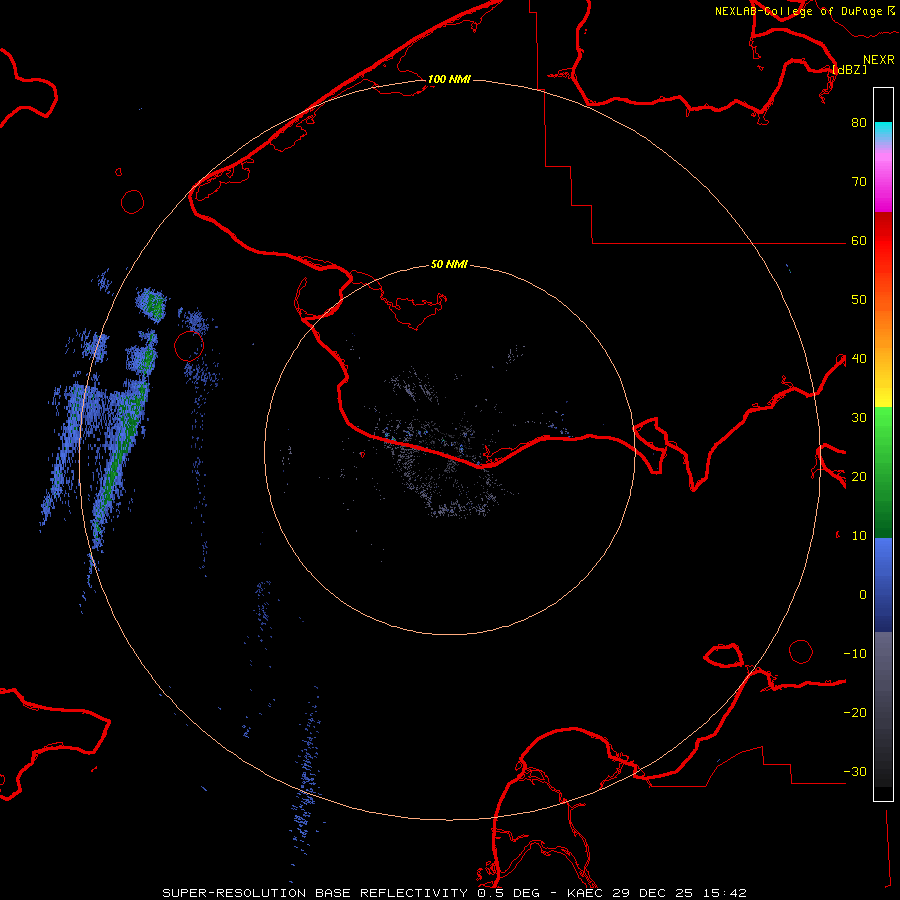
Task: Click the 70 value on color scale
Action: tap(859, 182)
